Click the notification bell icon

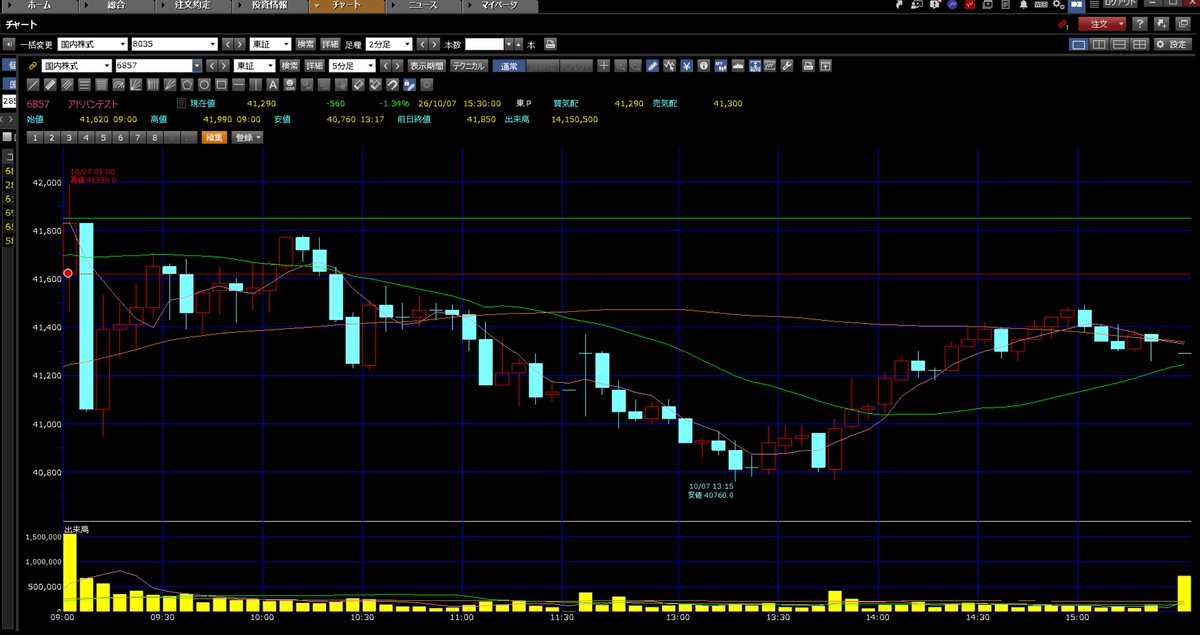pos(1023,6)
